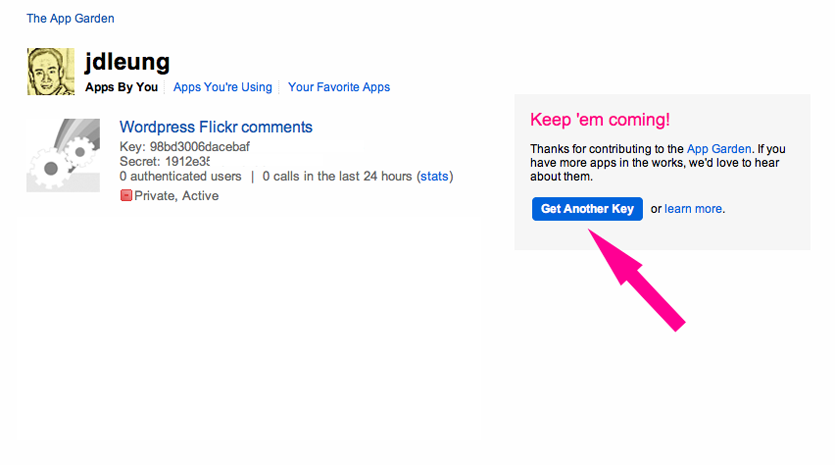Image resolution: width=835 pixels, height=465 pixels.
Task: Open The App Garden breadcrumb link
Action: coord(70,19)
